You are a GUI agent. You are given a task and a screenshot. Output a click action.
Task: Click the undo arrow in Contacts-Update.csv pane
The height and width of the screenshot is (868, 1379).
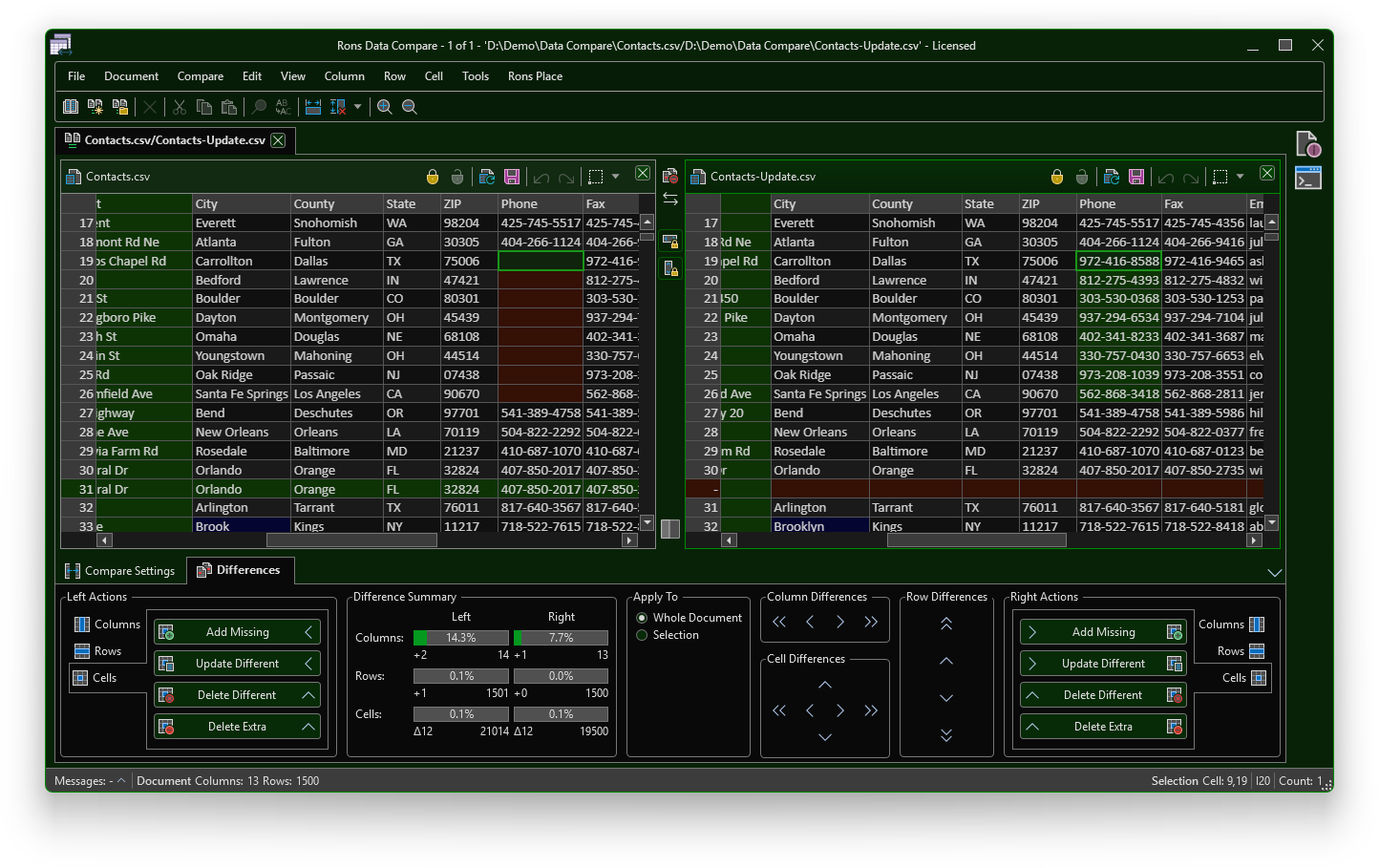(x=1166, y=178)
